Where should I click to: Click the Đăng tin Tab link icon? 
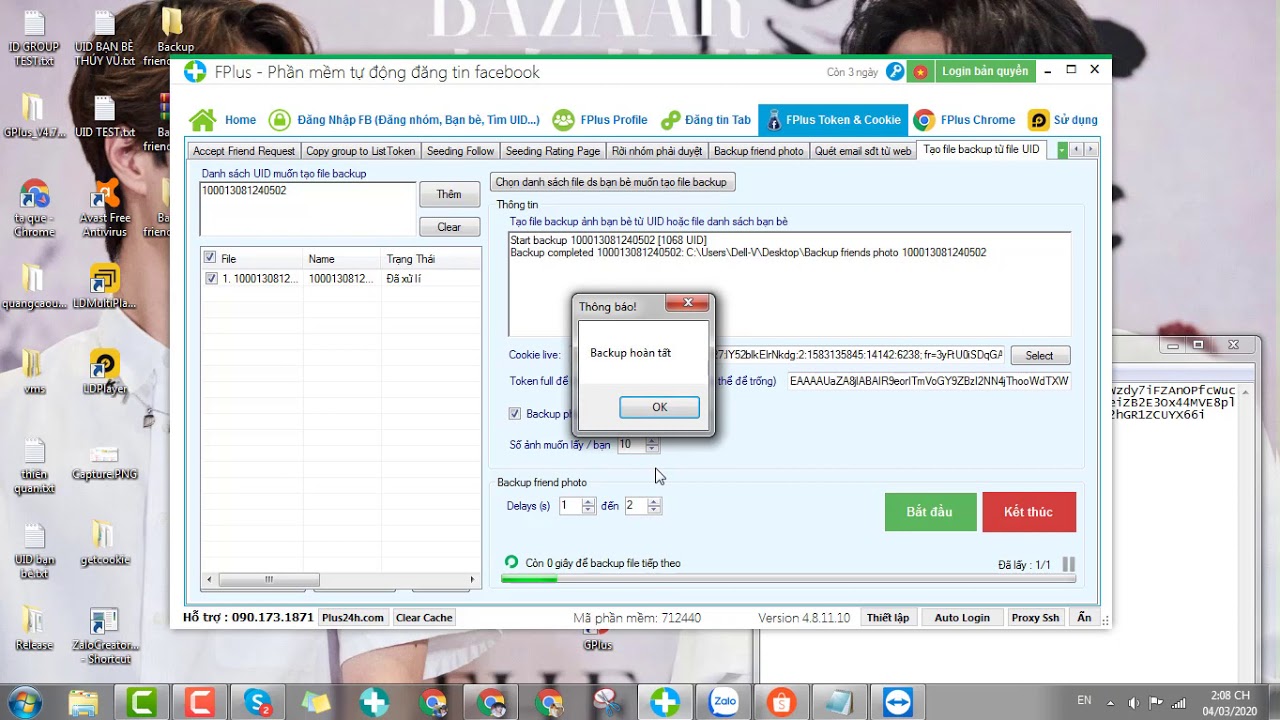point(670,120)
